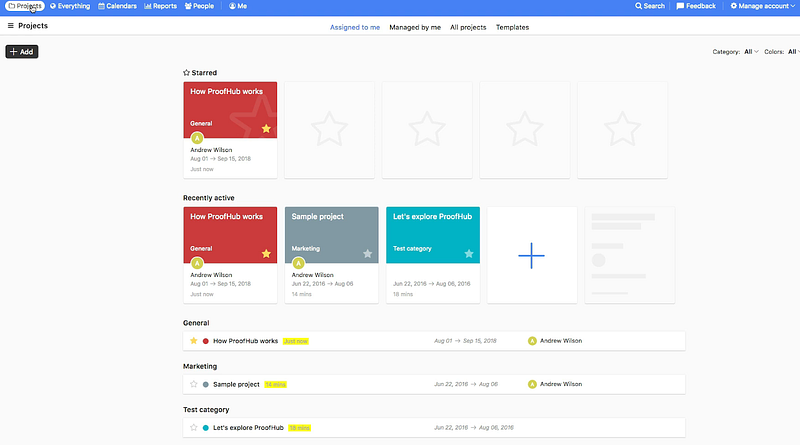Show All projects view
Viewport: 800px width, 445px height.
[x=468, y=28]
